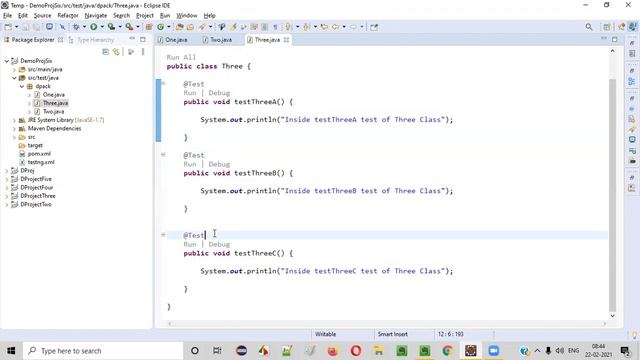Click the New Java Package icon
Image resolution: width=640 pixels, height=360 pixels.
(149, 27)
